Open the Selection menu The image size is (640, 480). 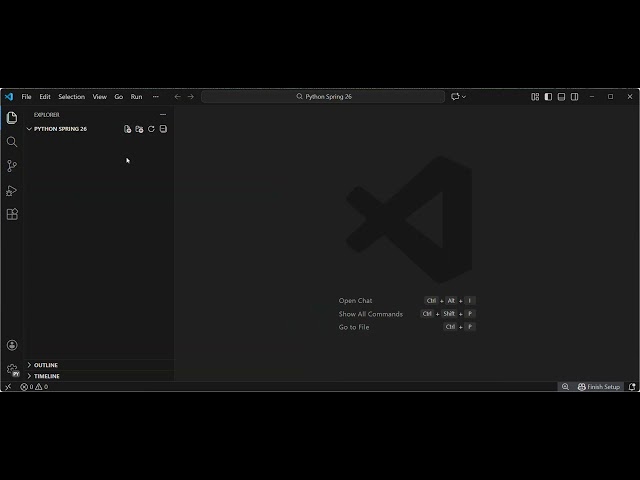pyautogui.click(x=71, y=97)
